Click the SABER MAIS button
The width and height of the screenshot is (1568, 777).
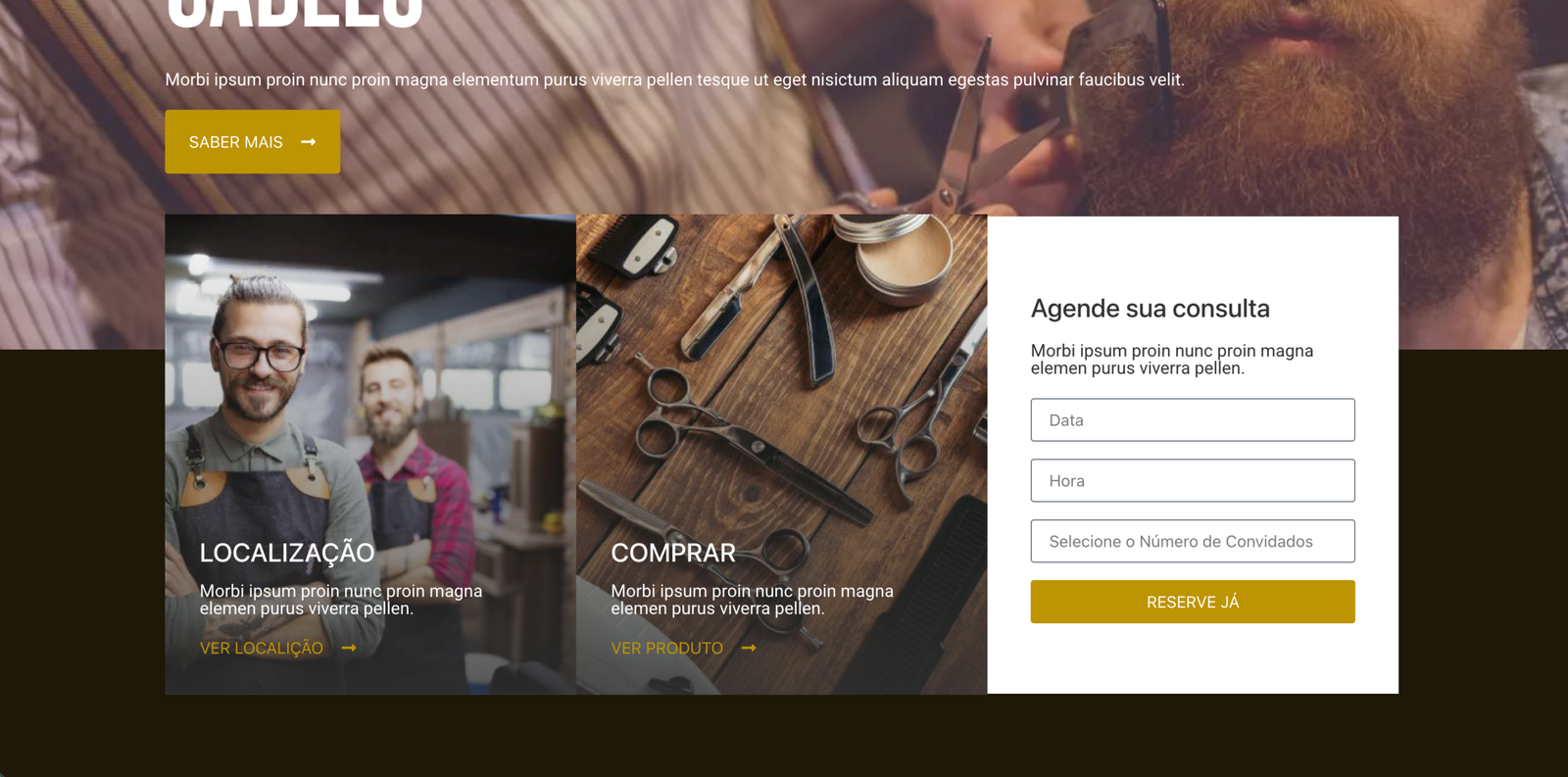pos(253,142)
